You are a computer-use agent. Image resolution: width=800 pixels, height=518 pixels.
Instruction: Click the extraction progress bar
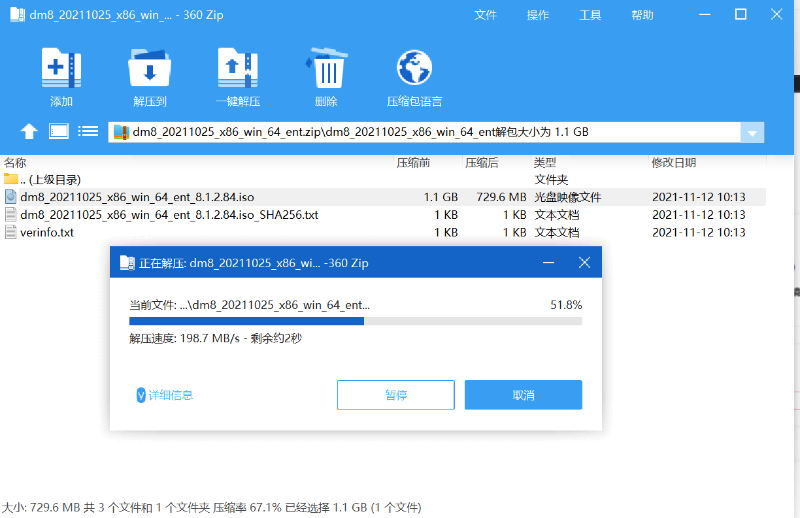point(356,321)
